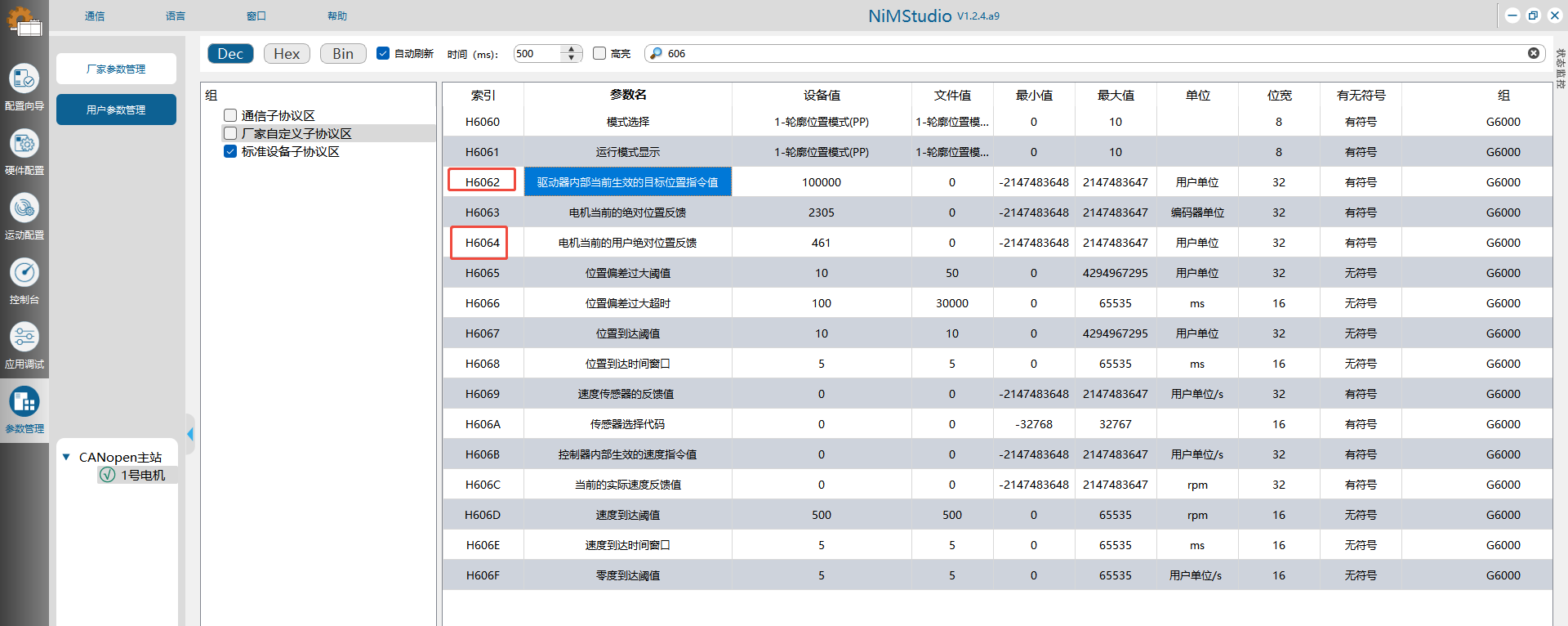Select the 零度到达阈值 parameter name

pos(628,575)
